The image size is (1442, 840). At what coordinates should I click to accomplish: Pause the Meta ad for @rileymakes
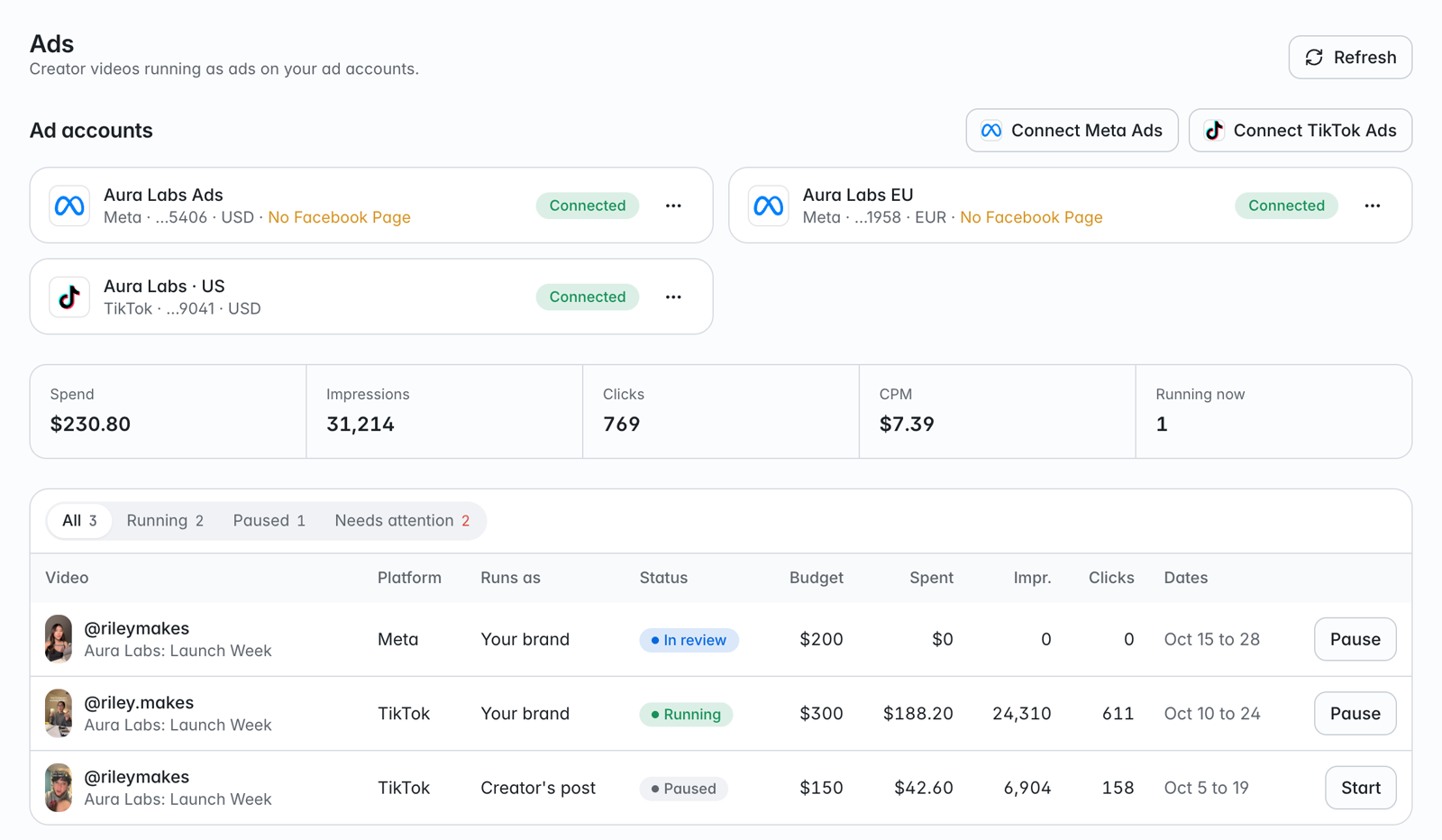point(1355,639)
